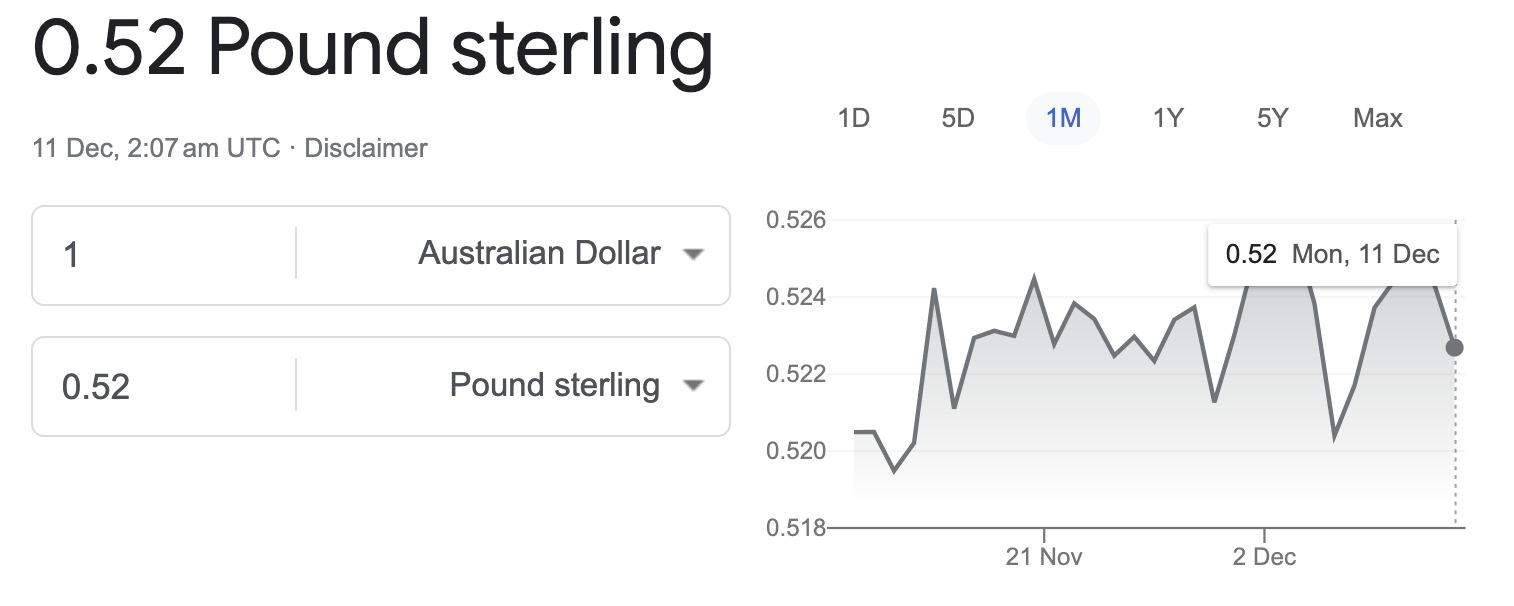Click the 2 Dec axis marker
Viewport: 1514px width, 606px height.
point(1264,557)
